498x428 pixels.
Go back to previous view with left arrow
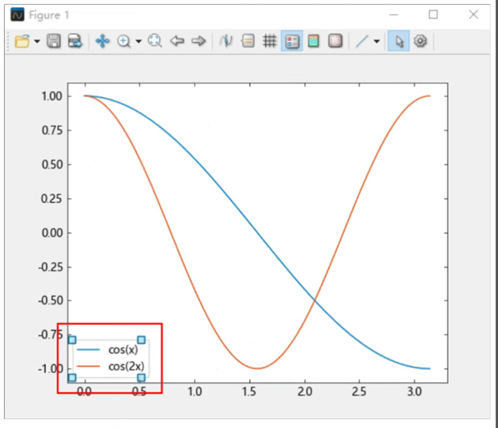[x=177, y=41]
